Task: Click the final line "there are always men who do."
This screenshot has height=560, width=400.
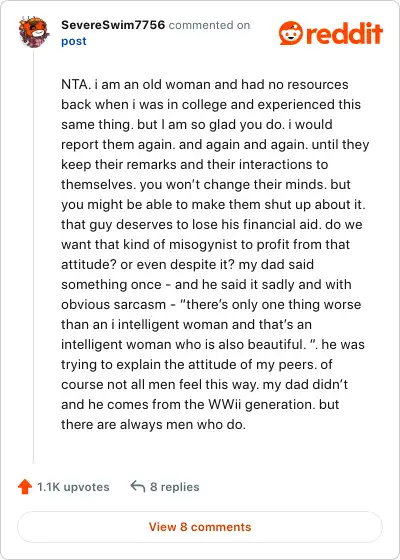Action: 154,425
